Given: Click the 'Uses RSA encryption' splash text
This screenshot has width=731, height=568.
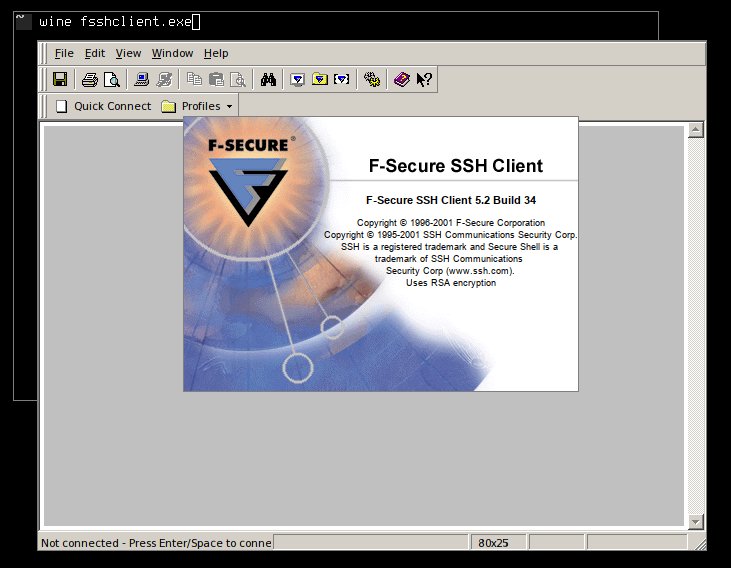Looking at the screenshot, I should point(451,283).
